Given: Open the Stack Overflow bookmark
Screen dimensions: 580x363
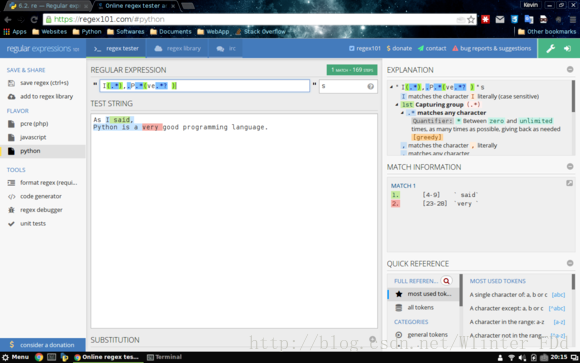Looking at the screenshot, I should click(x=260, y=32).
